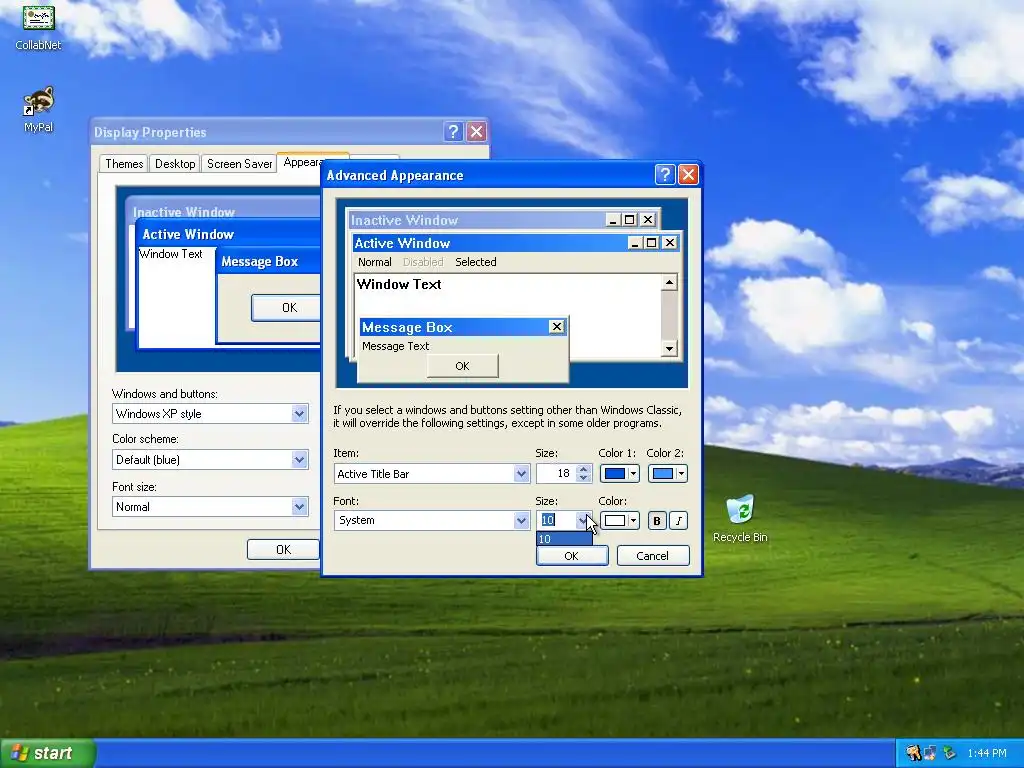This screenshot has height=768, width=1024.
Task: Toggle bold font style button
Action: pos(657,520)
